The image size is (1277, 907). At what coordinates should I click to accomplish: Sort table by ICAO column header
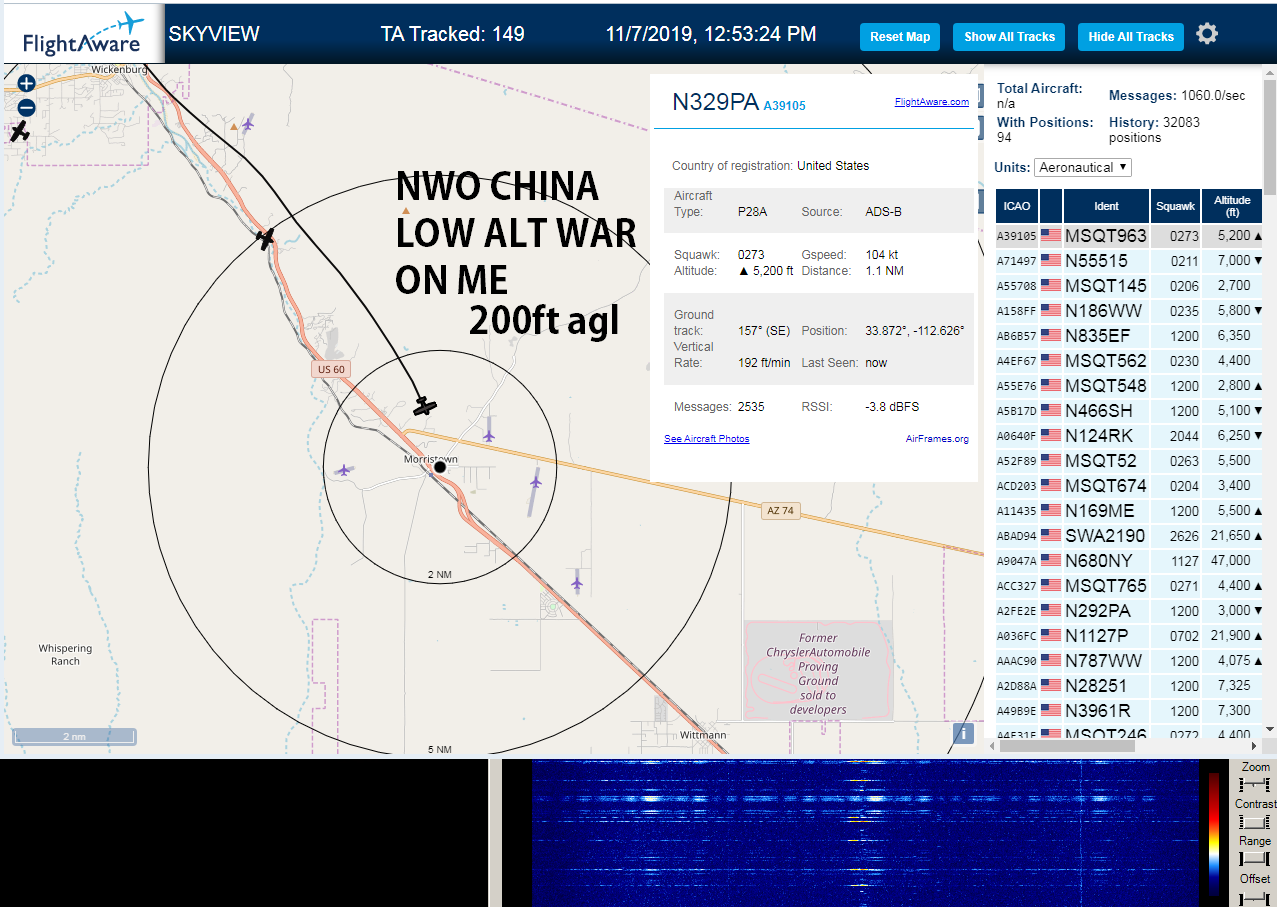click(1016, 206)
